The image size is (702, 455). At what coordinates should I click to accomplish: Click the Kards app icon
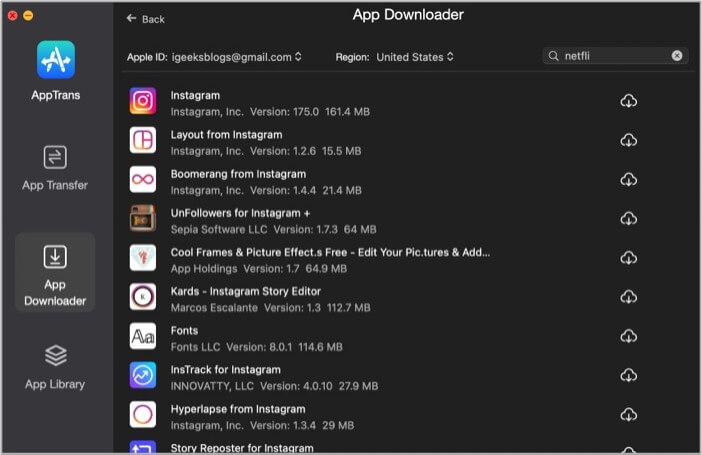[143, 297]
